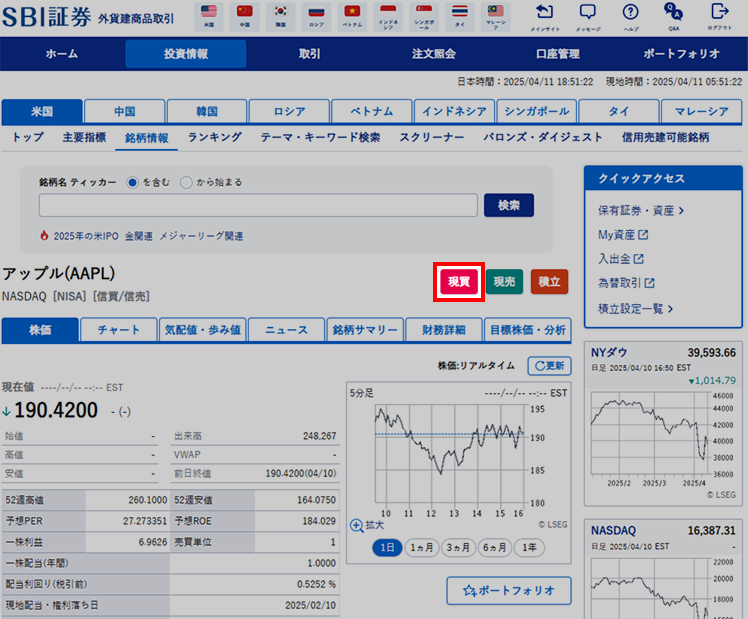Open the 取引 main menu
The width and height of the screenshot is (748, 619).
tap(310, 54)
